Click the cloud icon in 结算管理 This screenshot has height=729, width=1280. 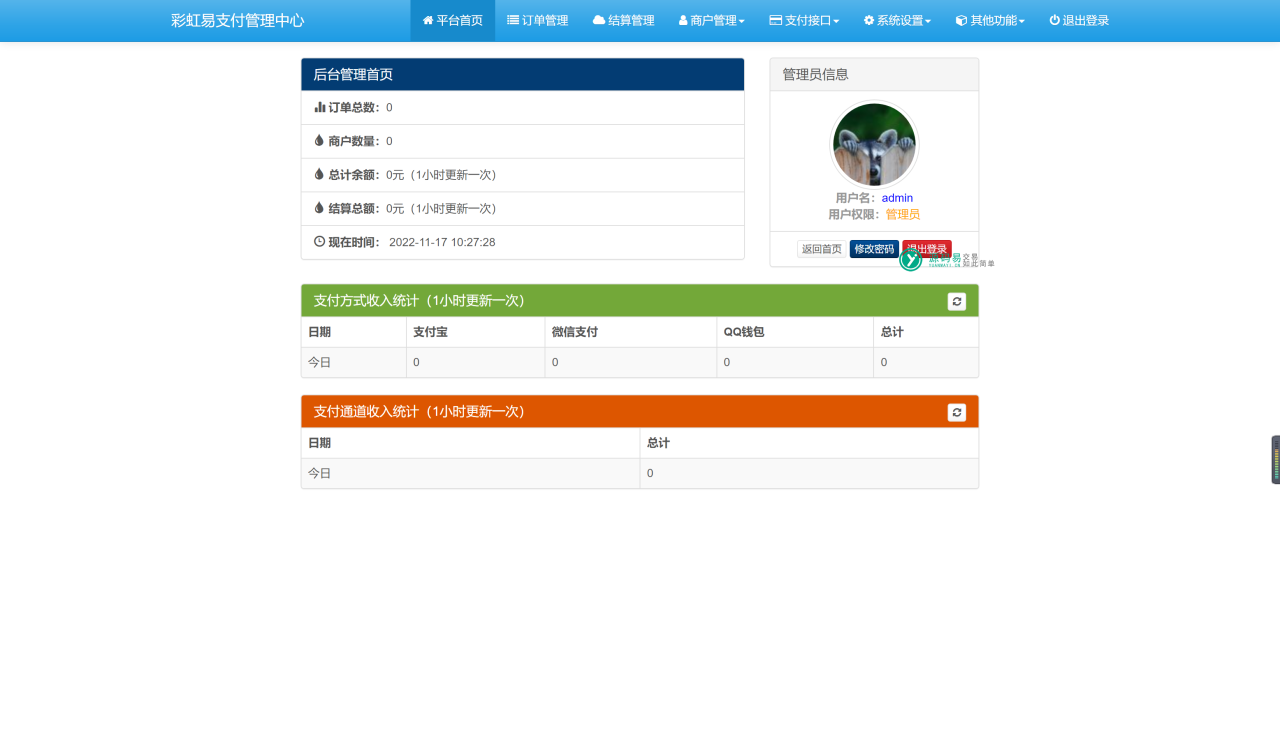(599, 20)
